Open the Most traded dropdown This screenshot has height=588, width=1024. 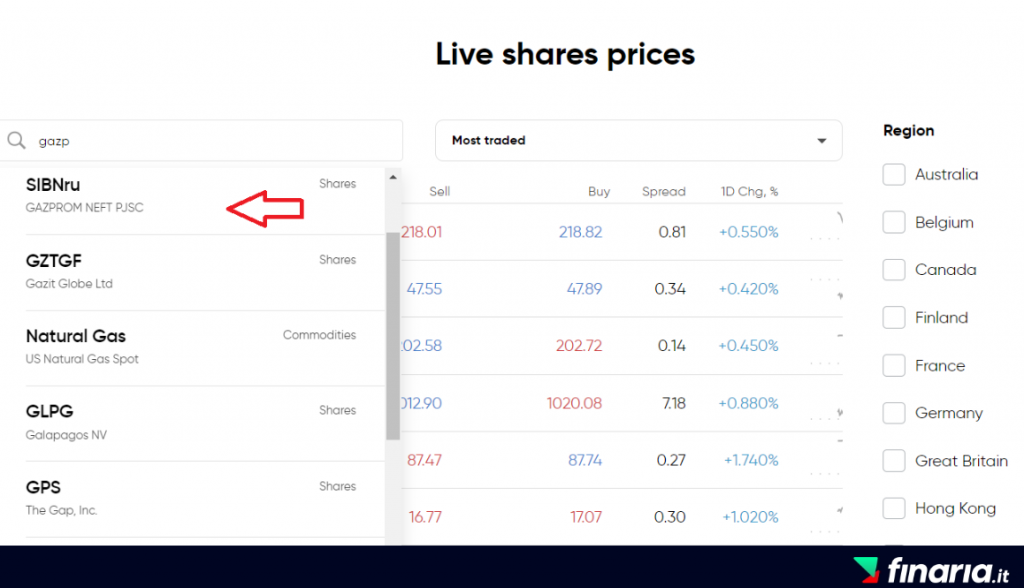(638, 141)
